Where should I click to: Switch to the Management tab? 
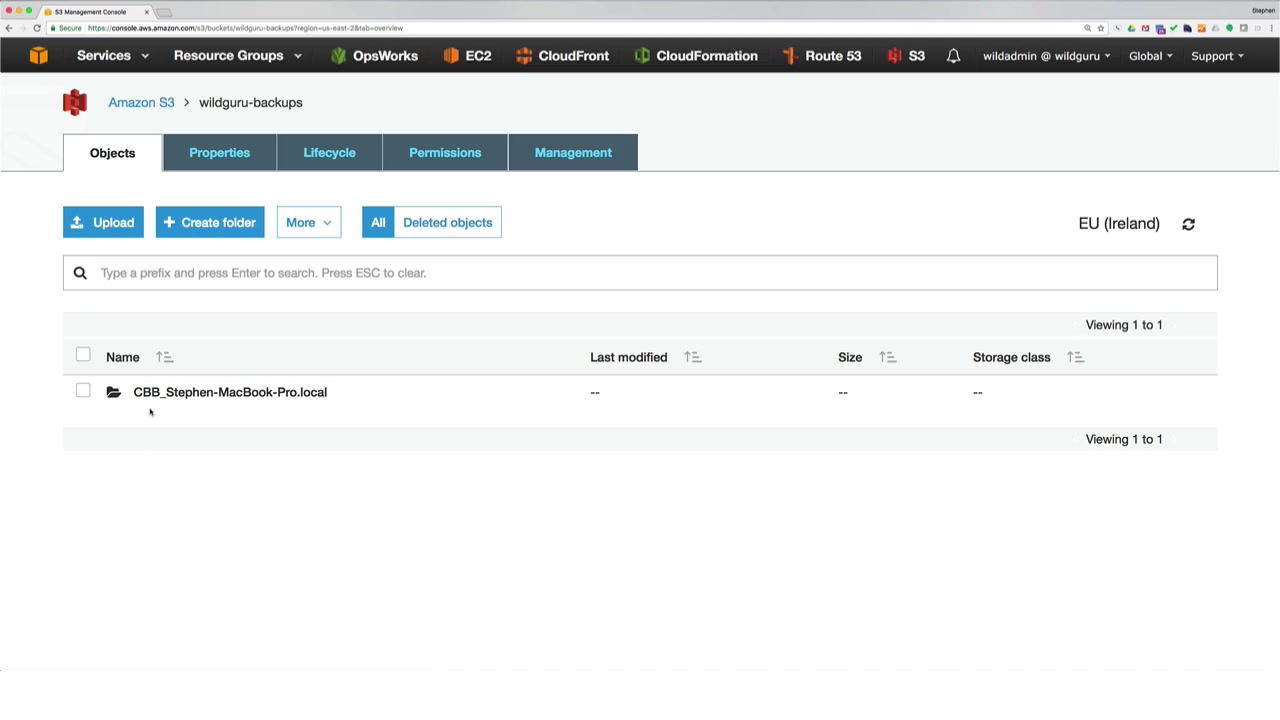(x=573, y=153)
